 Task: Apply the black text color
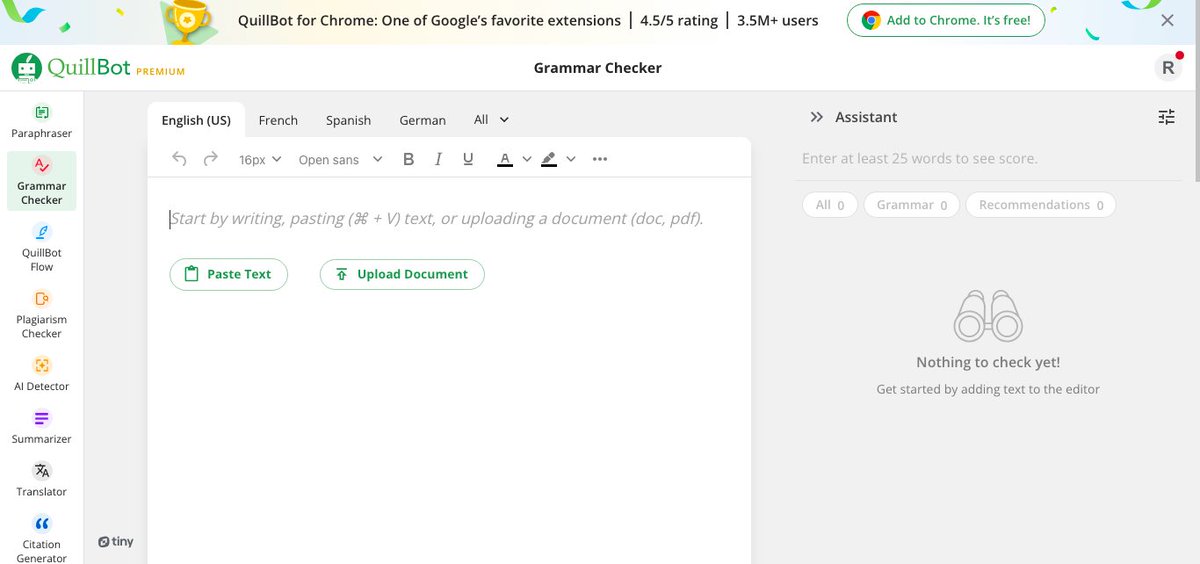pos(505,159)
